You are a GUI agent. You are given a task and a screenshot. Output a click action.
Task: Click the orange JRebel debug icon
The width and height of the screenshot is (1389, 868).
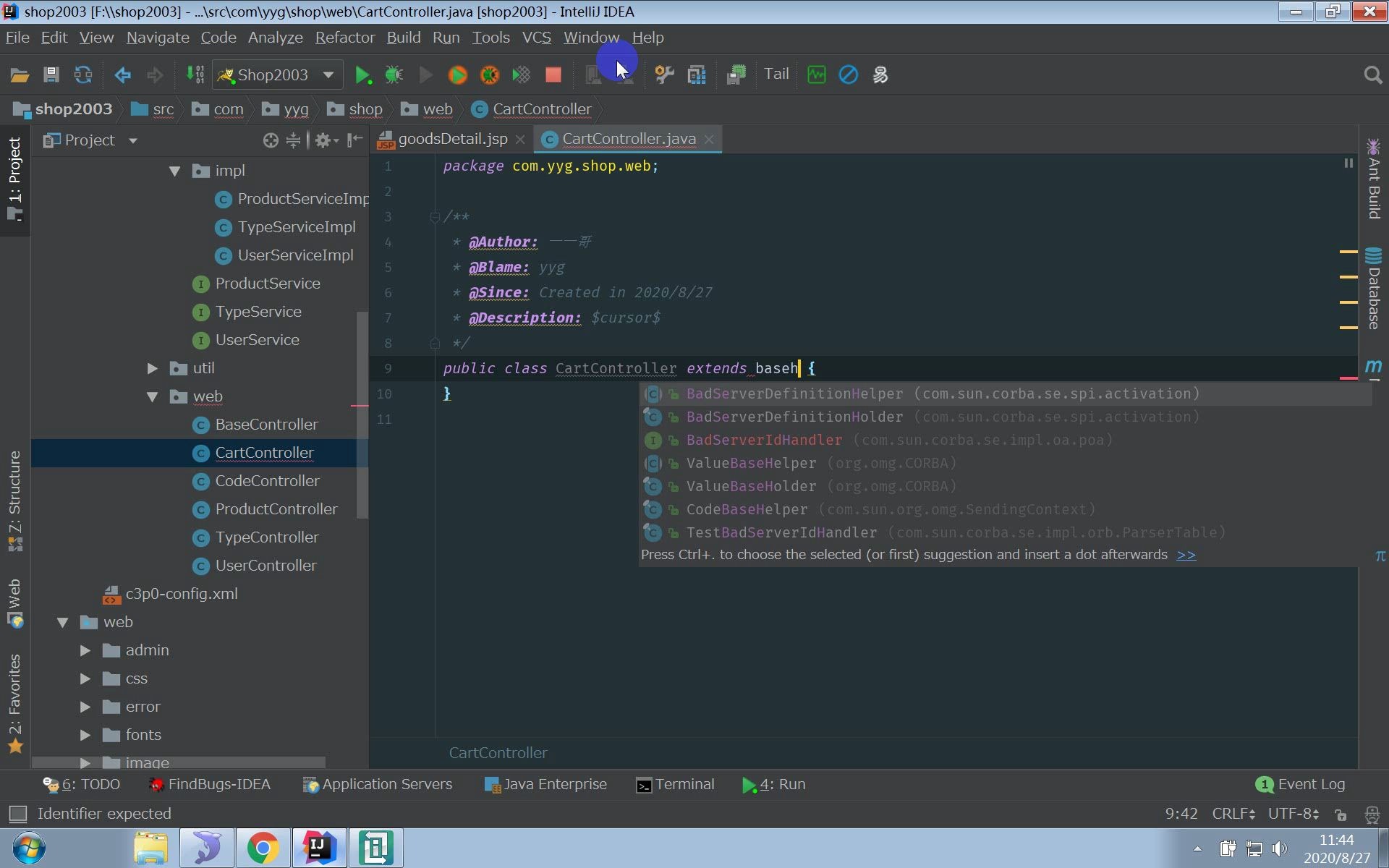[x=490, y=75]
